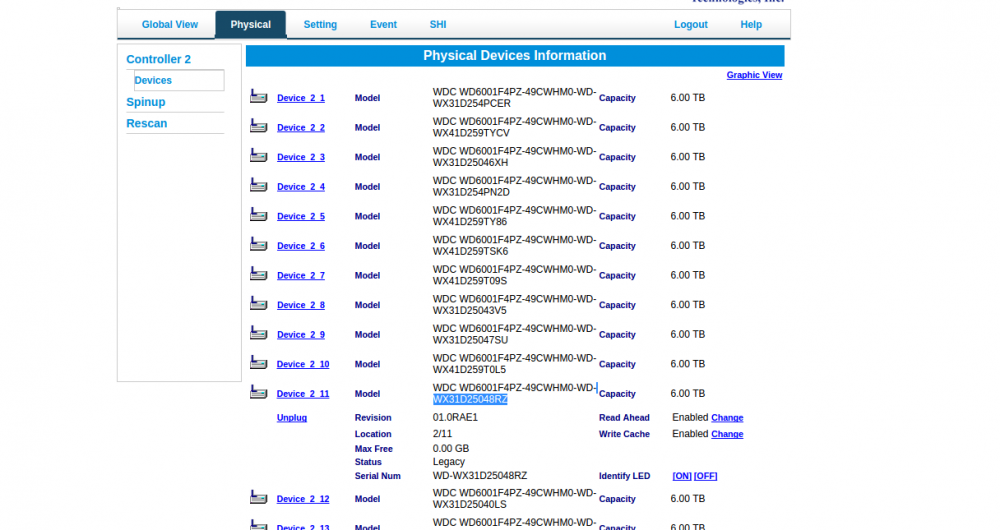This screenshot has height=530, width=1000.
Task: Collapse the Device_2_11 link
Action: tap(303, 394)
